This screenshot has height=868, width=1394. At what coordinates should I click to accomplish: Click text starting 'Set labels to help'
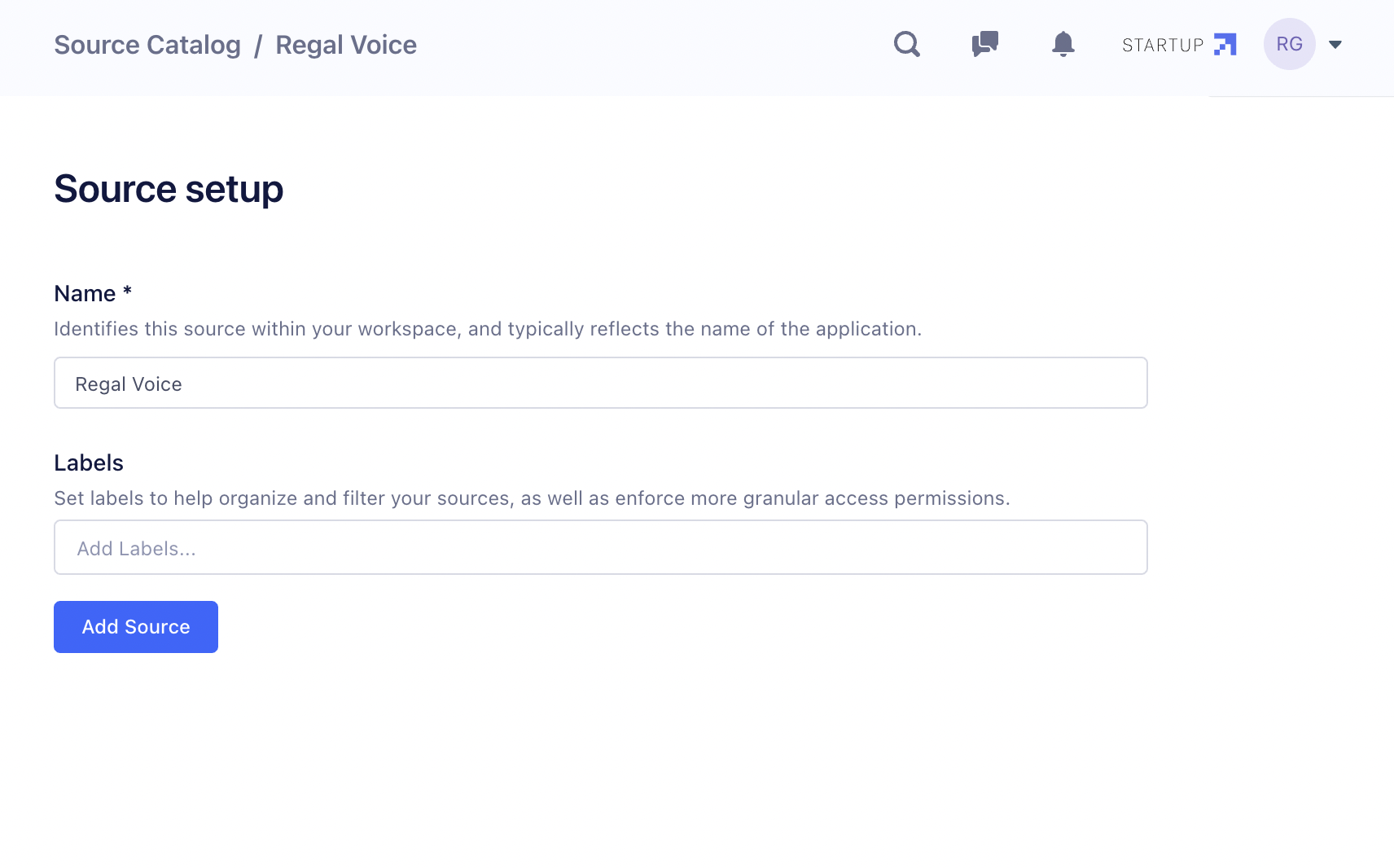tap(532, 498)
